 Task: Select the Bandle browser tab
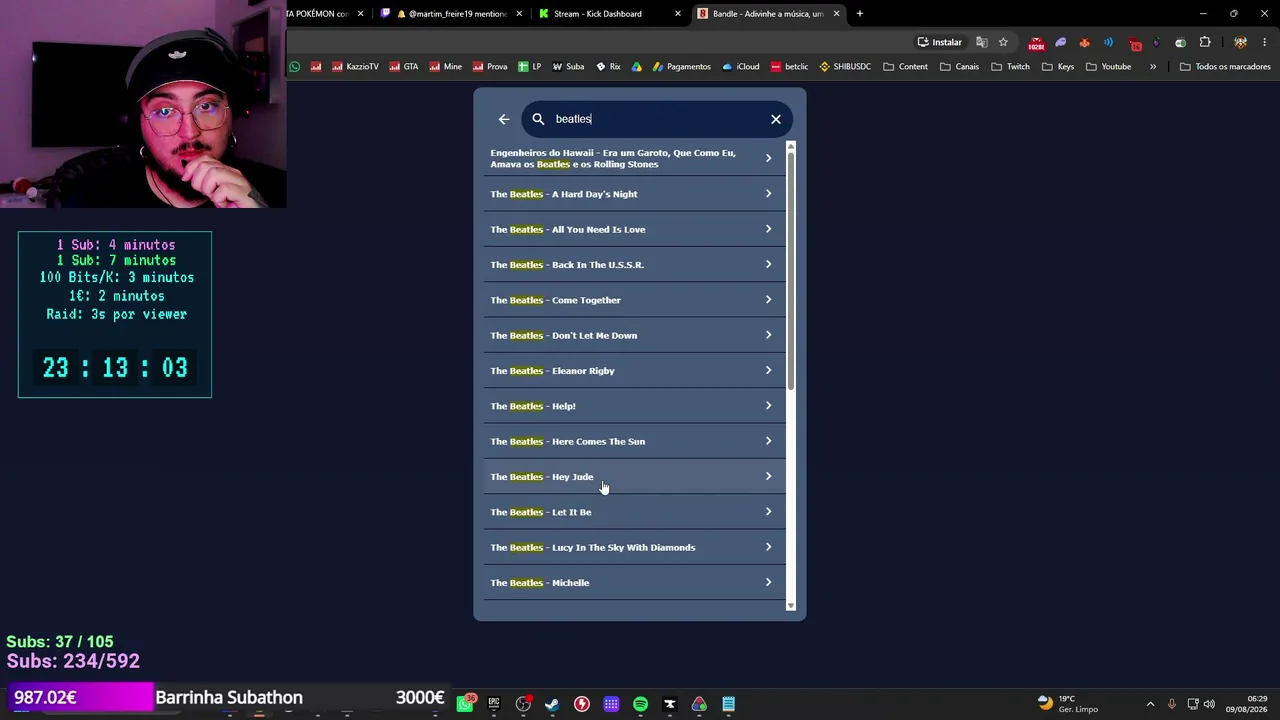click(769, 14)
